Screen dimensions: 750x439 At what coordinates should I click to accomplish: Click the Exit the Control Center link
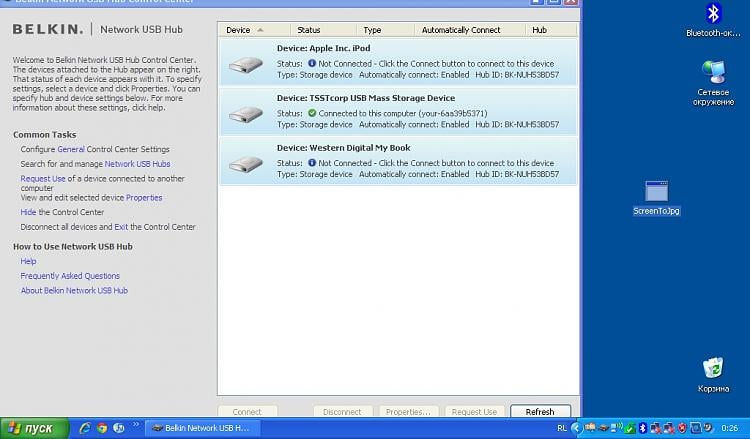[121, 227]
